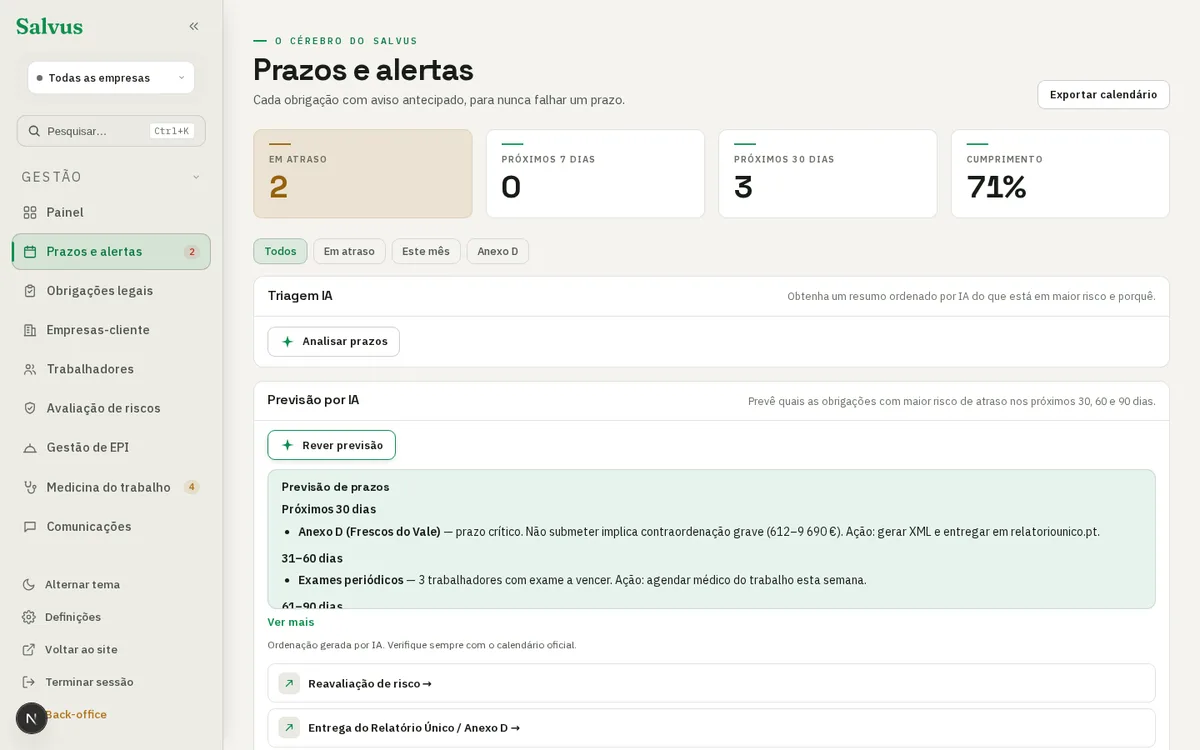The height and width of the screenshot is (750, 1200).
Task: Expand forecast with Ver mais
Action: tap(291, 622)
